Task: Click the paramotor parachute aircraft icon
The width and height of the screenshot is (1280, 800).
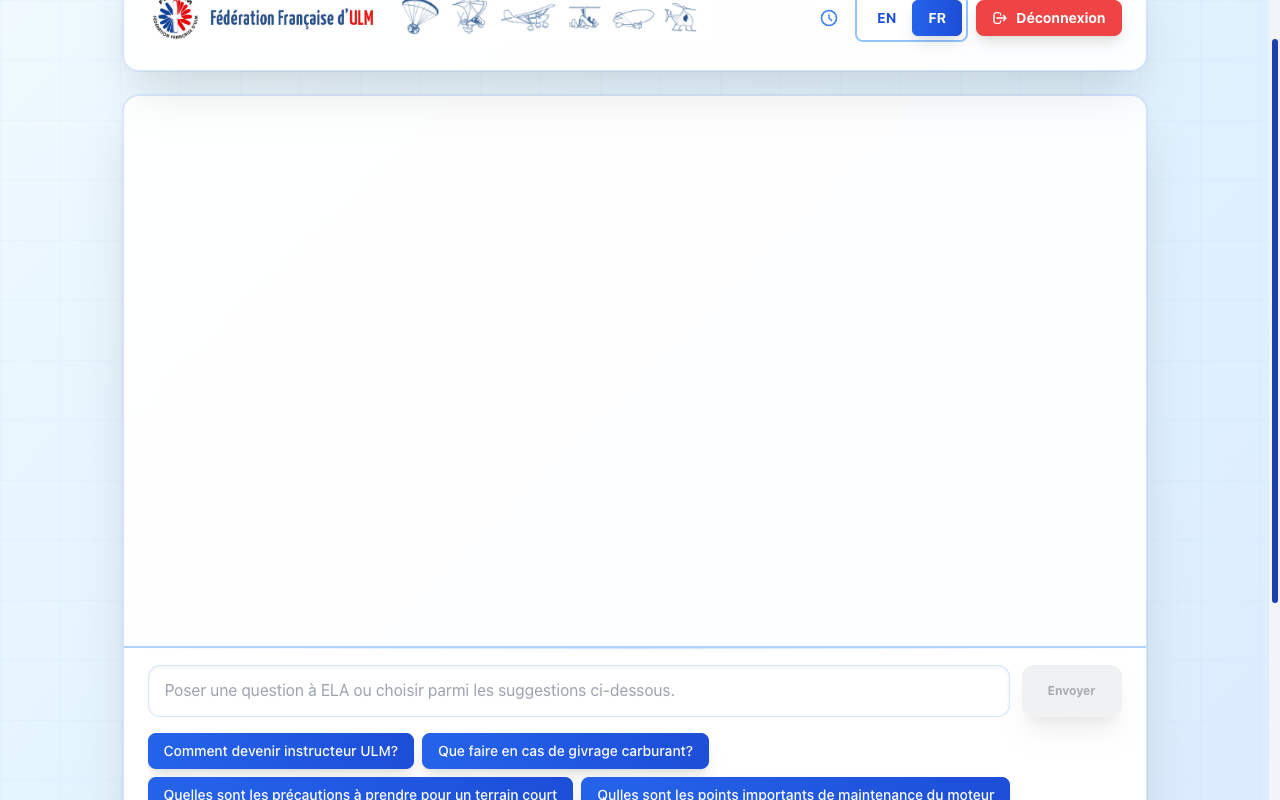Action: tap(420, 17)
